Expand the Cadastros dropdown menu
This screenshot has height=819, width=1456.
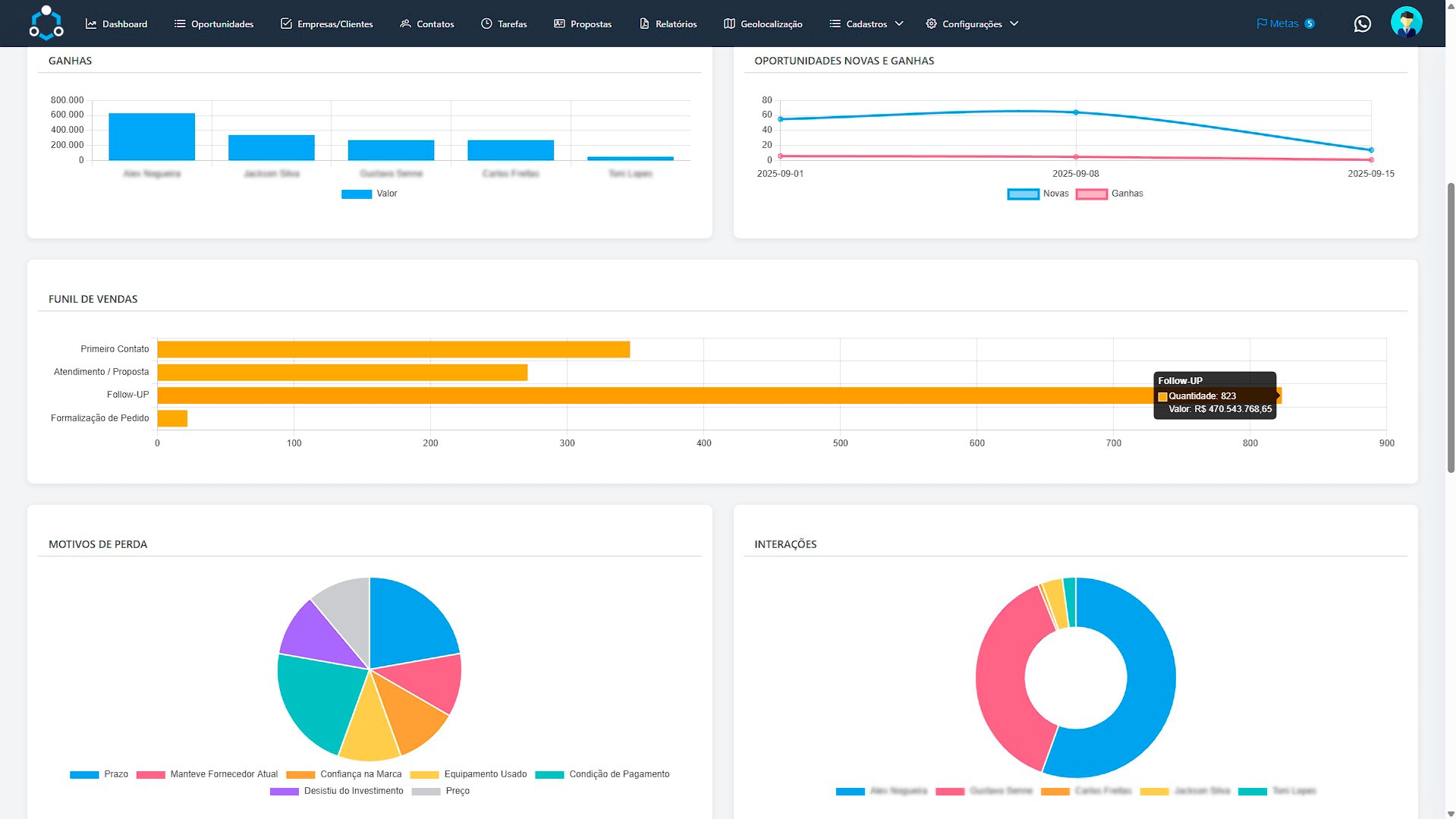[x=866, y=24]
